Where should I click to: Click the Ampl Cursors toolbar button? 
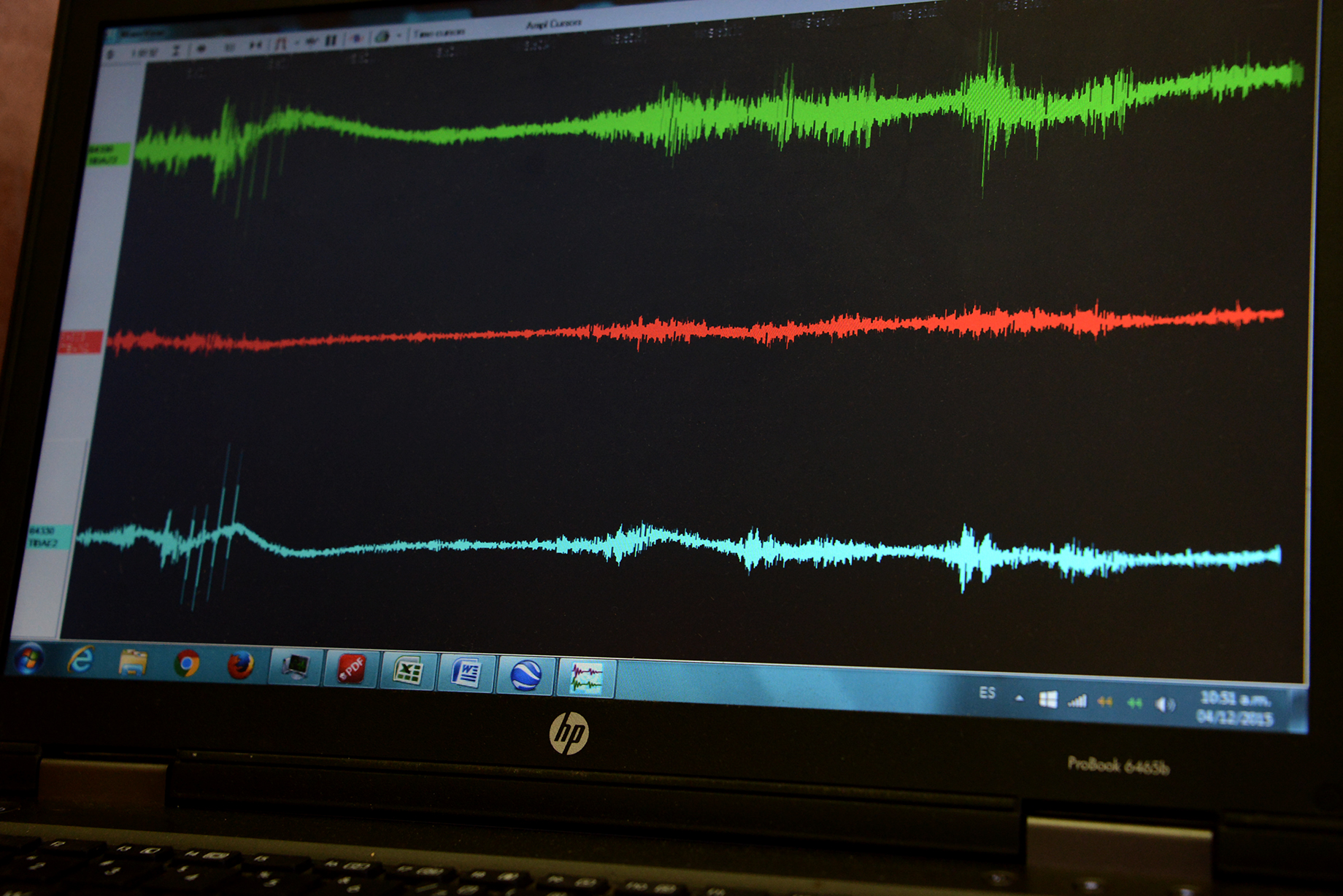(554, 24)
